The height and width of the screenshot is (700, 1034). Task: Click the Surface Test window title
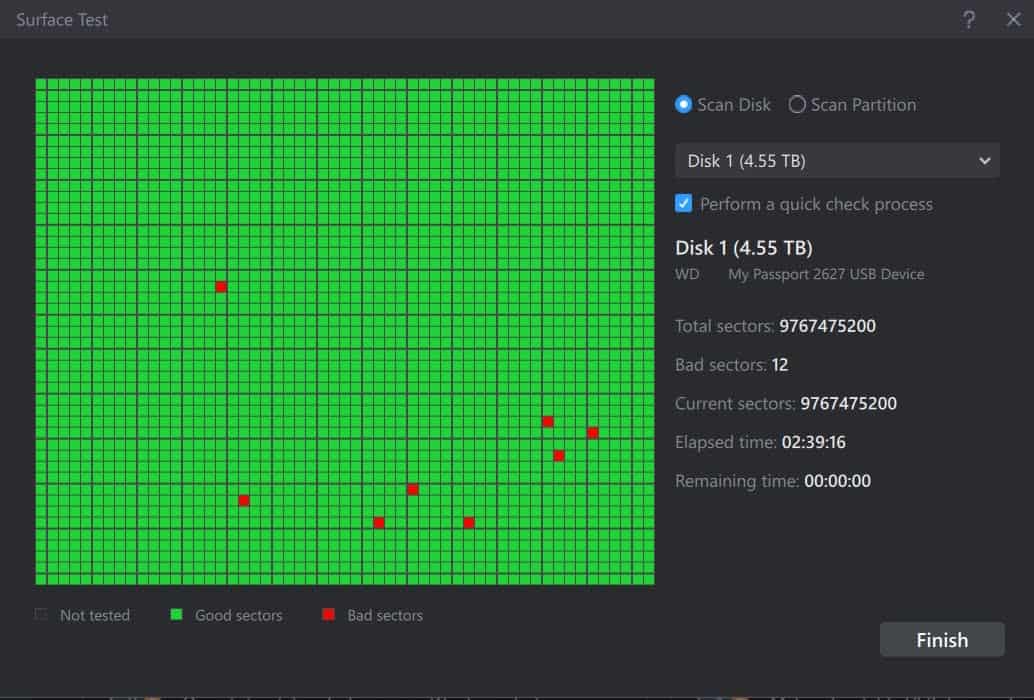point(62,20)
